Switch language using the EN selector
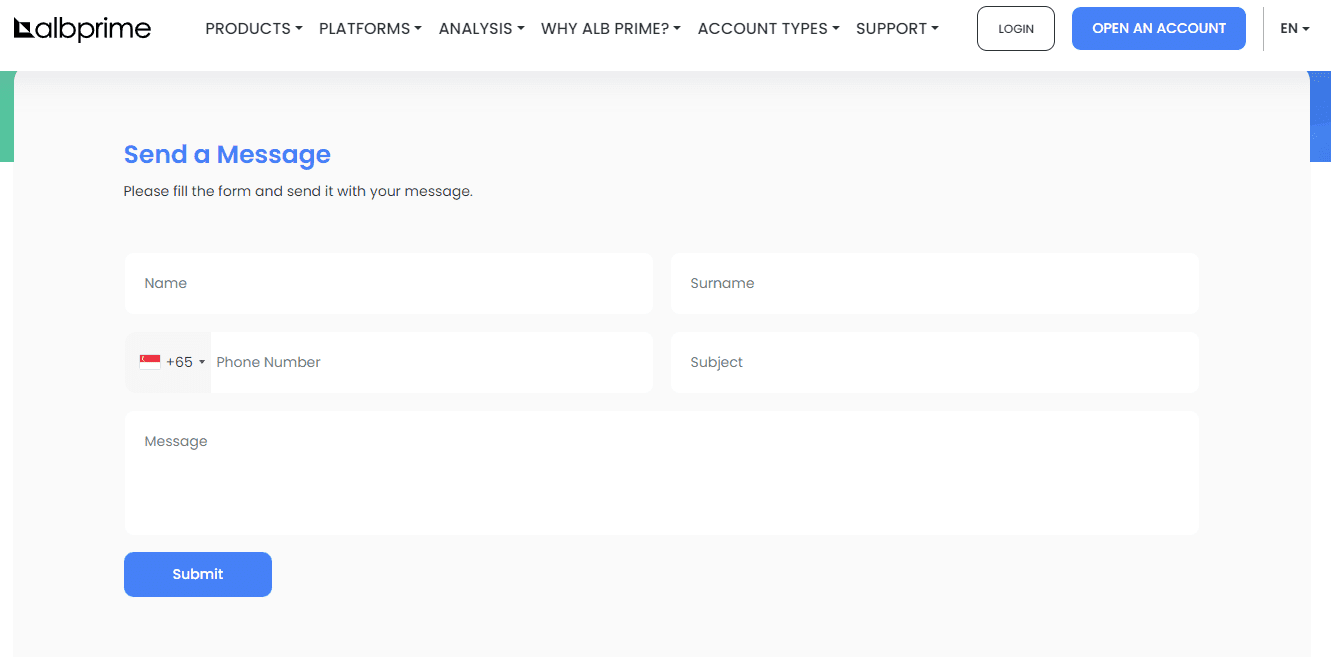Viewport: 1331px width, 657px height. [1294, 29]
